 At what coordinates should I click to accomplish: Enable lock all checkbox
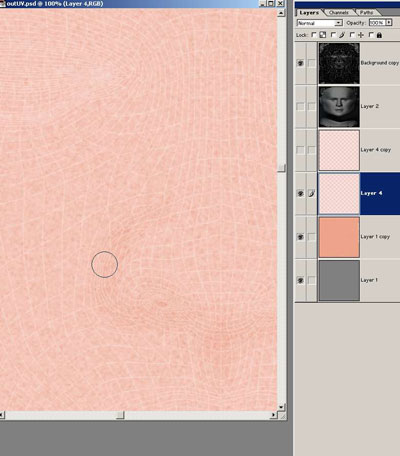(x=371, y=35)
